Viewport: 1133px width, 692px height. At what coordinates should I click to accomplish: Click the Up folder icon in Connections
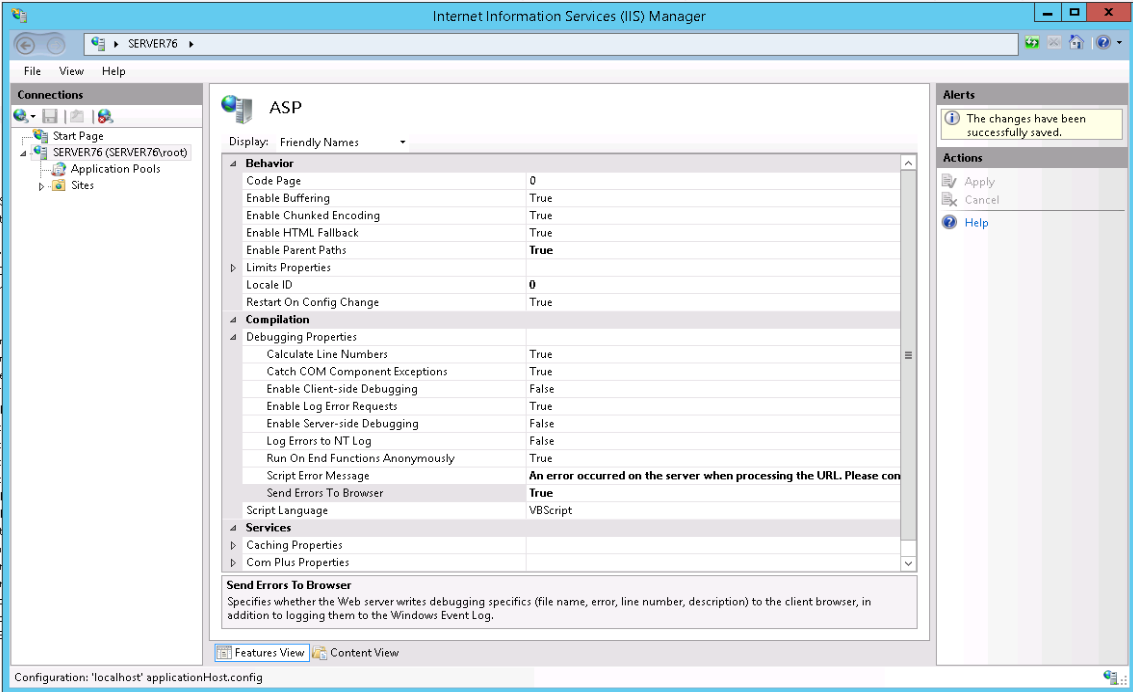[x=77, y=116]
